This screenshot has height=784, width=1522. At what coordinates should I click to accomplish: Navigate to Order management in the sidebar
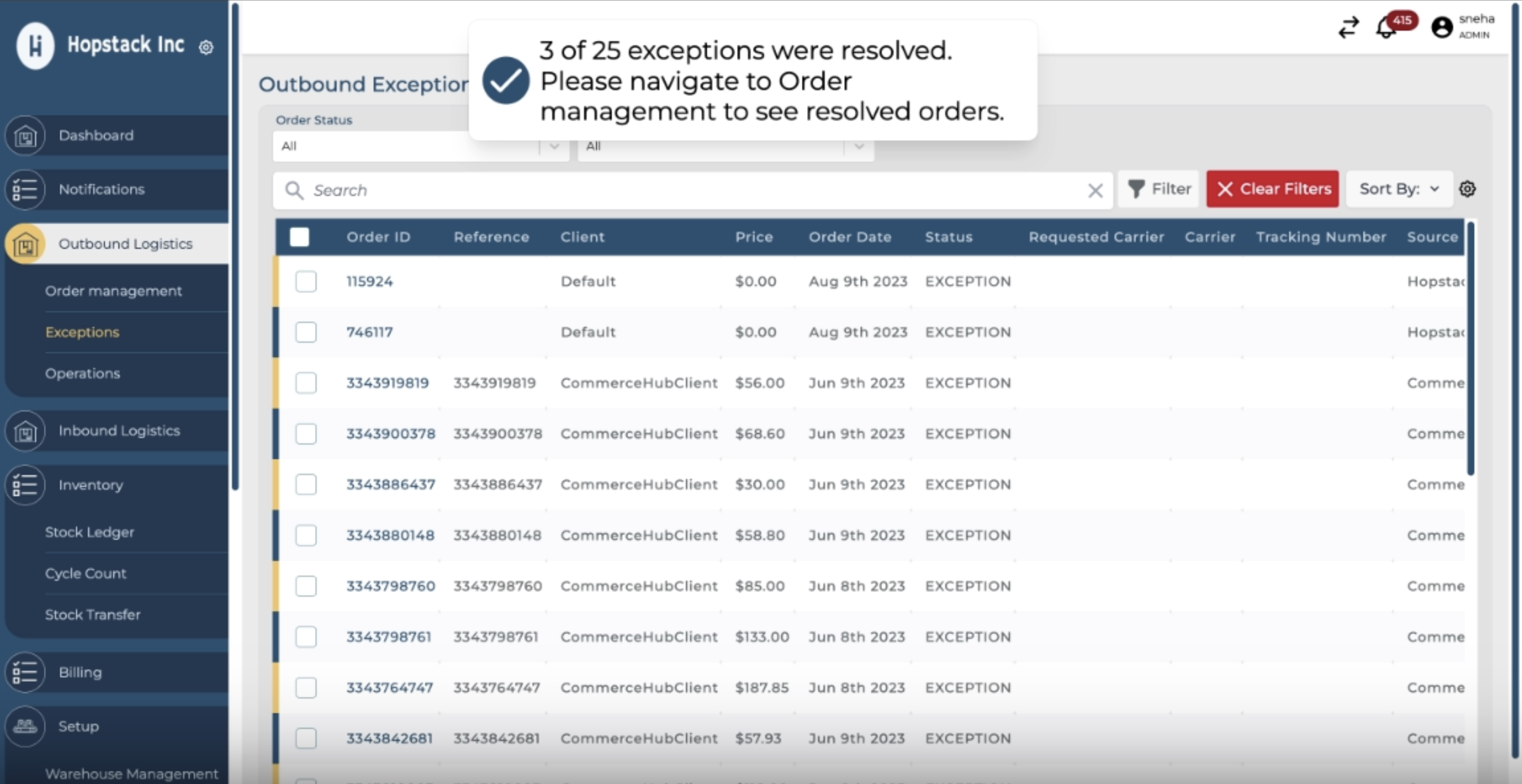coord(113,290)
